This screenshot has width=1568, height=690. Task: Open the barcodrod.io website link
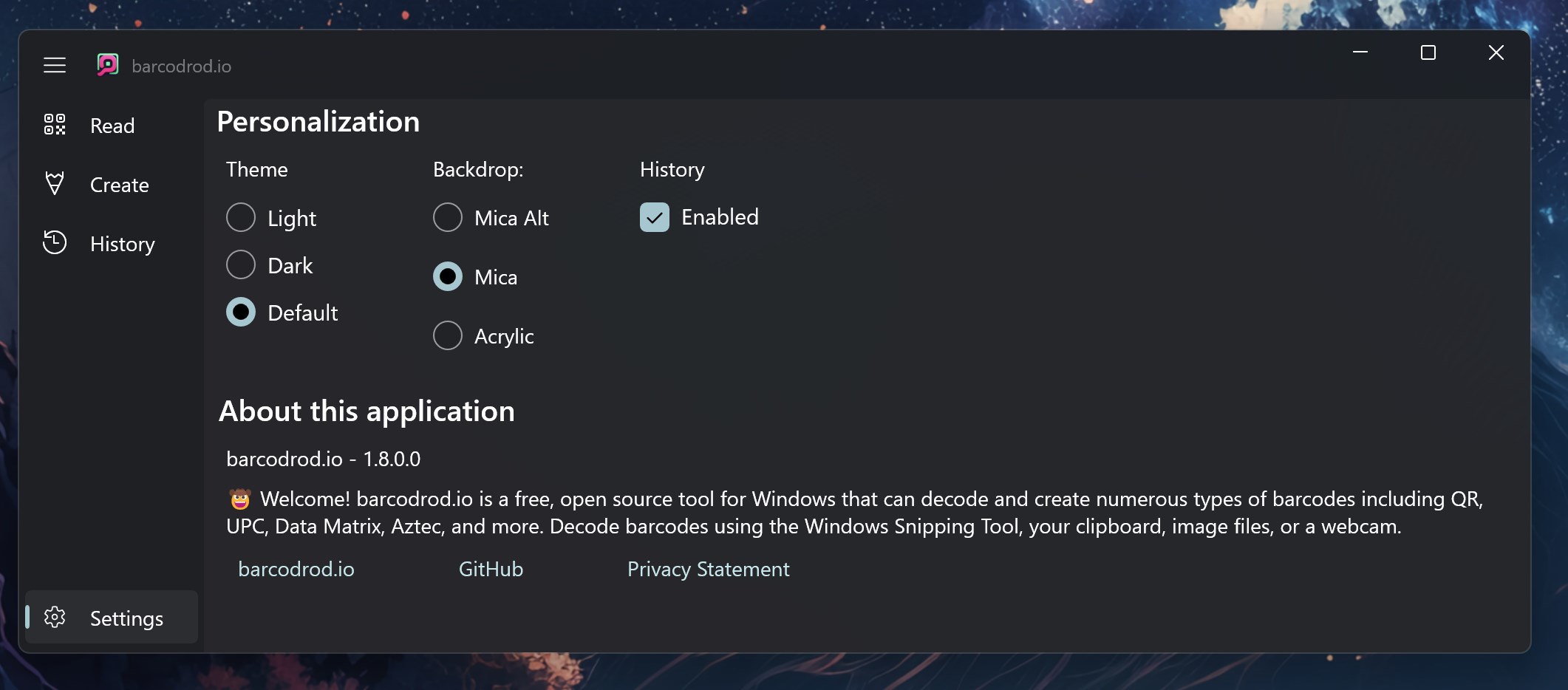click(296, 569)
